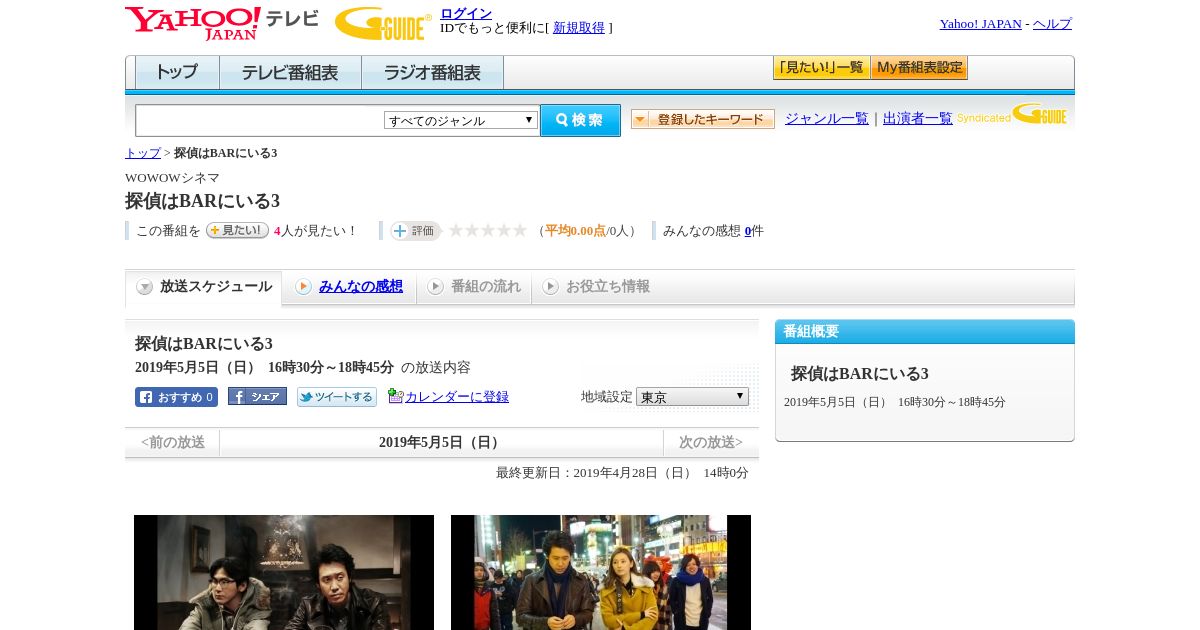The image size is (1200, 630).
Task: Click the みんなの感想 tab play icon
Action: click(303, 287)
